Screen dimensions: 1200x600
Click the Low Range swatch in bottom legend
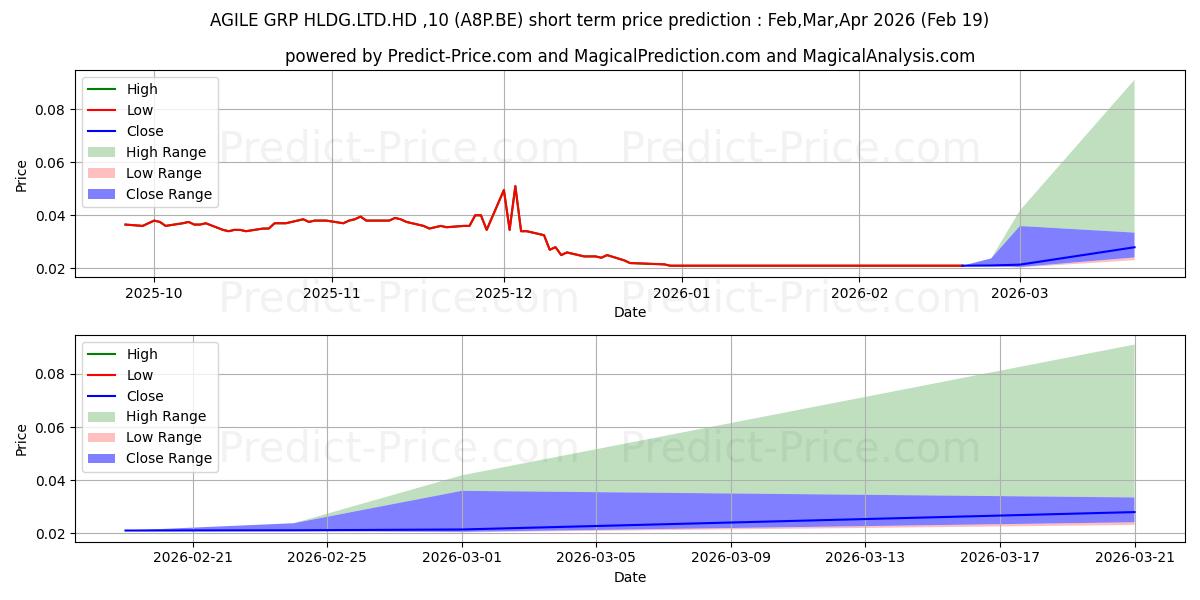coord(104,438)
